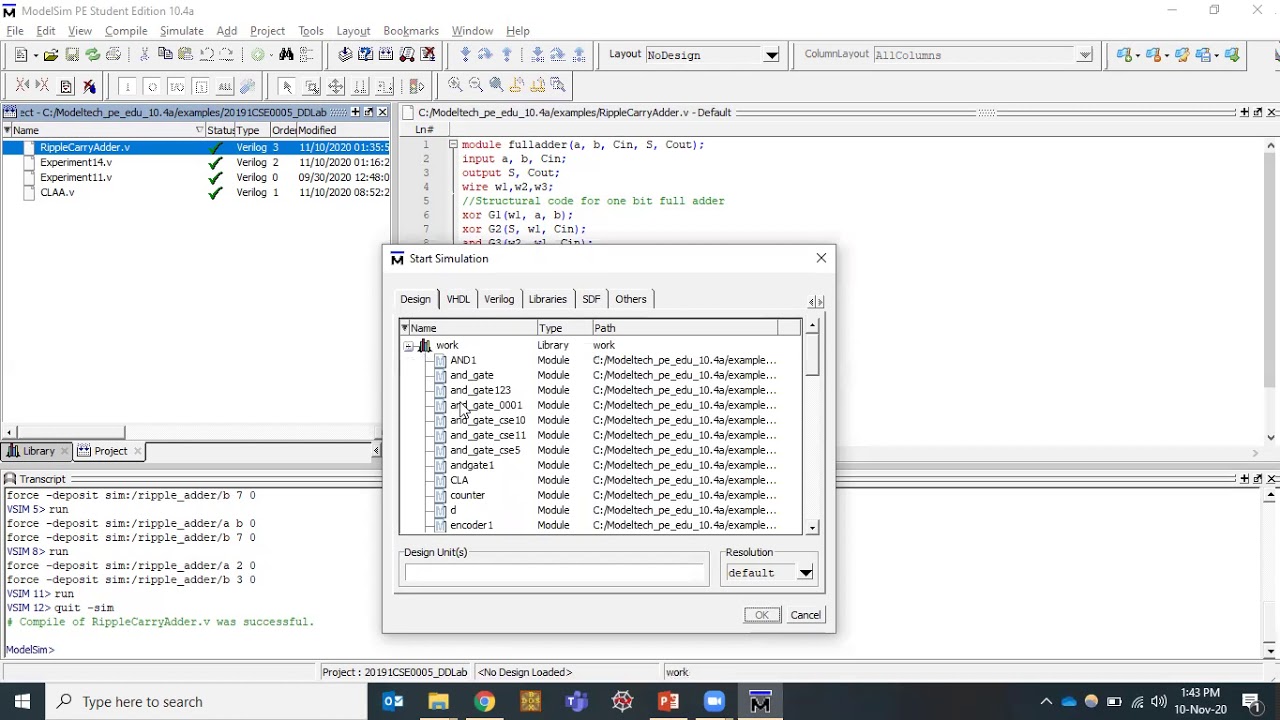The height and width of the screenshot is (720, 1280).
Task: Click the Print toolbar icon
Action: pos(113,55)
